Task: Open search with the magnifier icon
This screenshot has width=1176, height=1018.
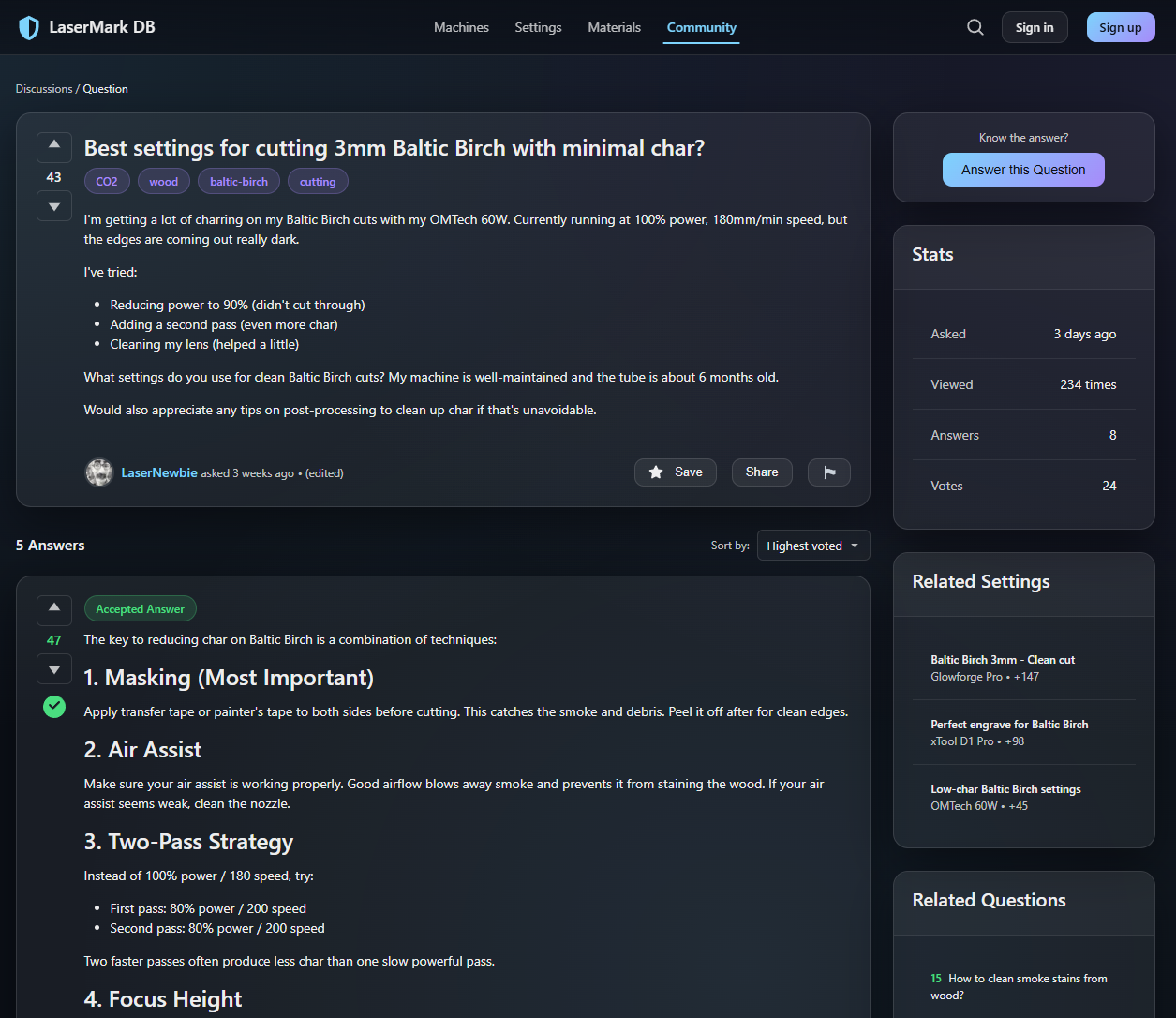Action: (975, 27)
